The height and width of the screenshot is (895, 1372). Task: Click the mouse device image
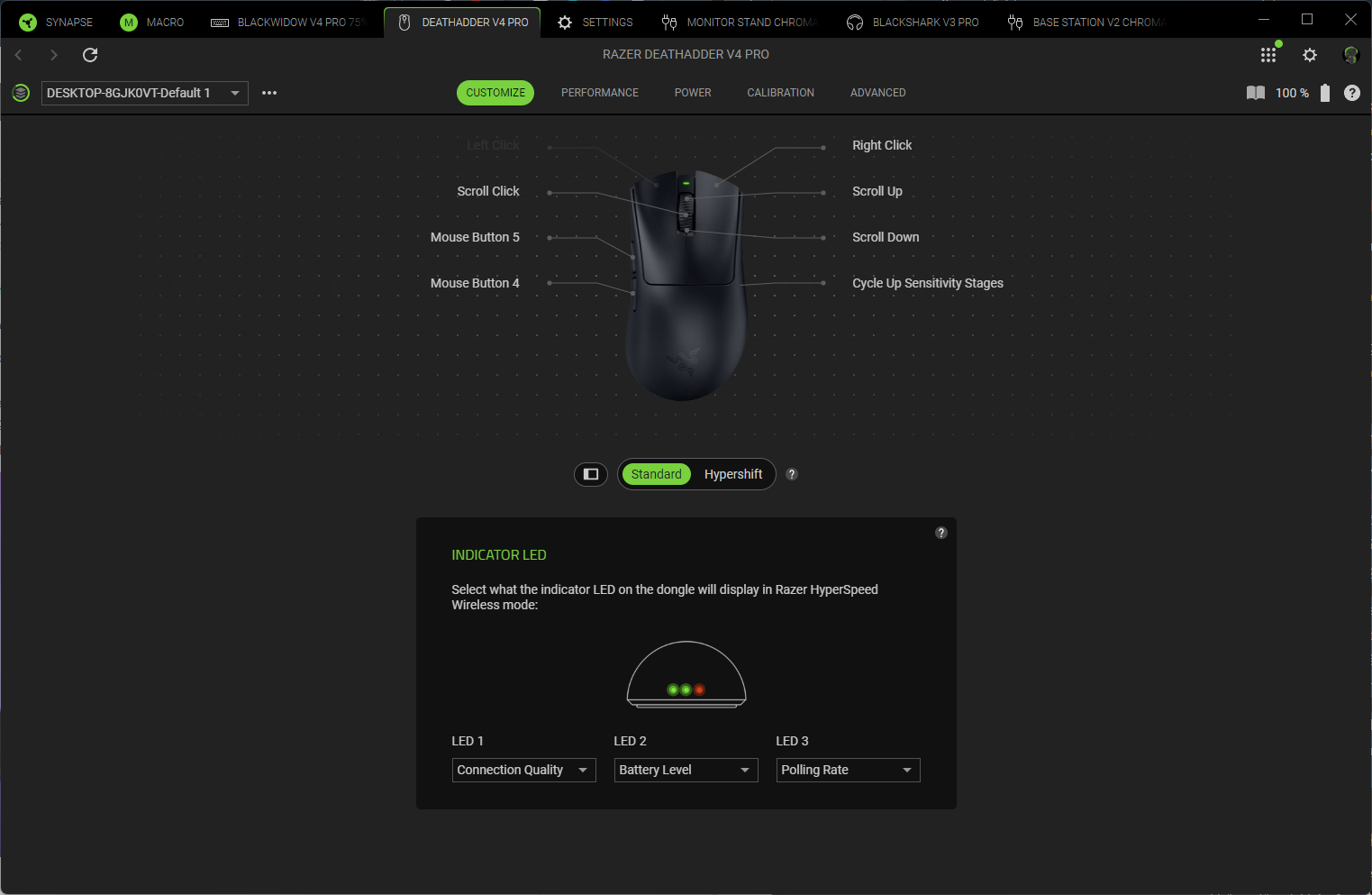pyautogui.click(x=686, y=286)
